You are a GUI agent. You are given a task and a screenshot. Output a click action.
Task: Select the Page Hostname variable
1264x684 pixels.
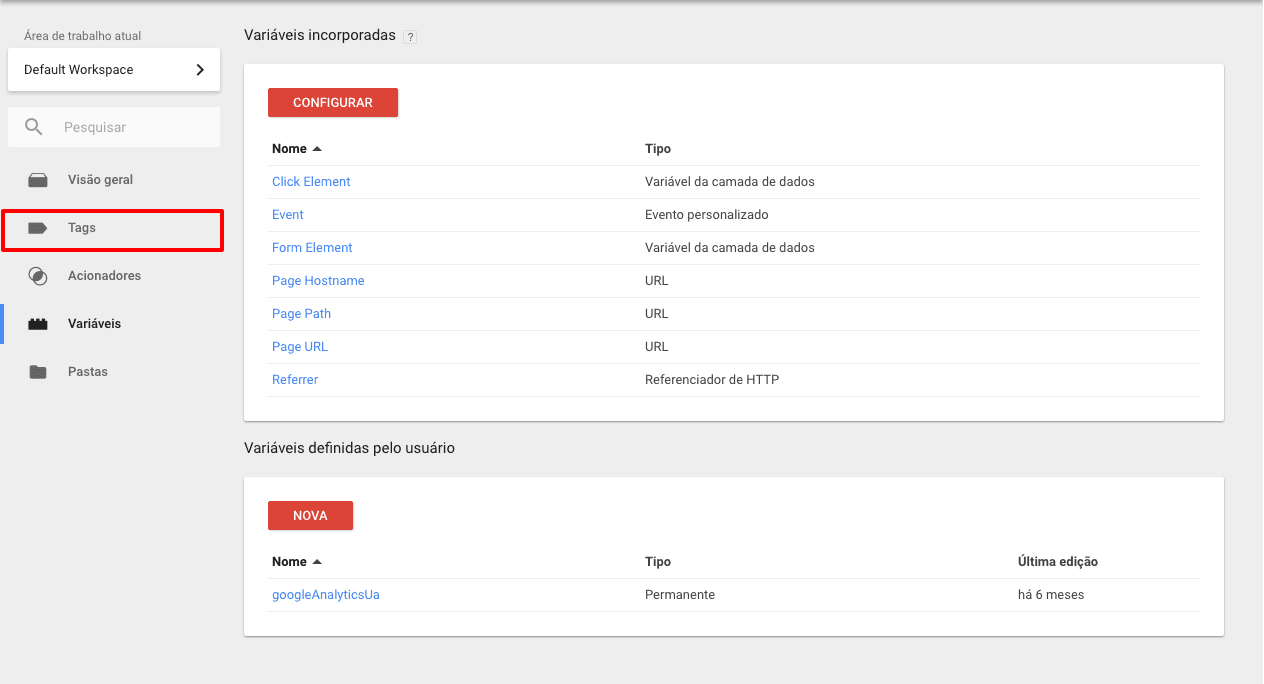click(318, 280)
